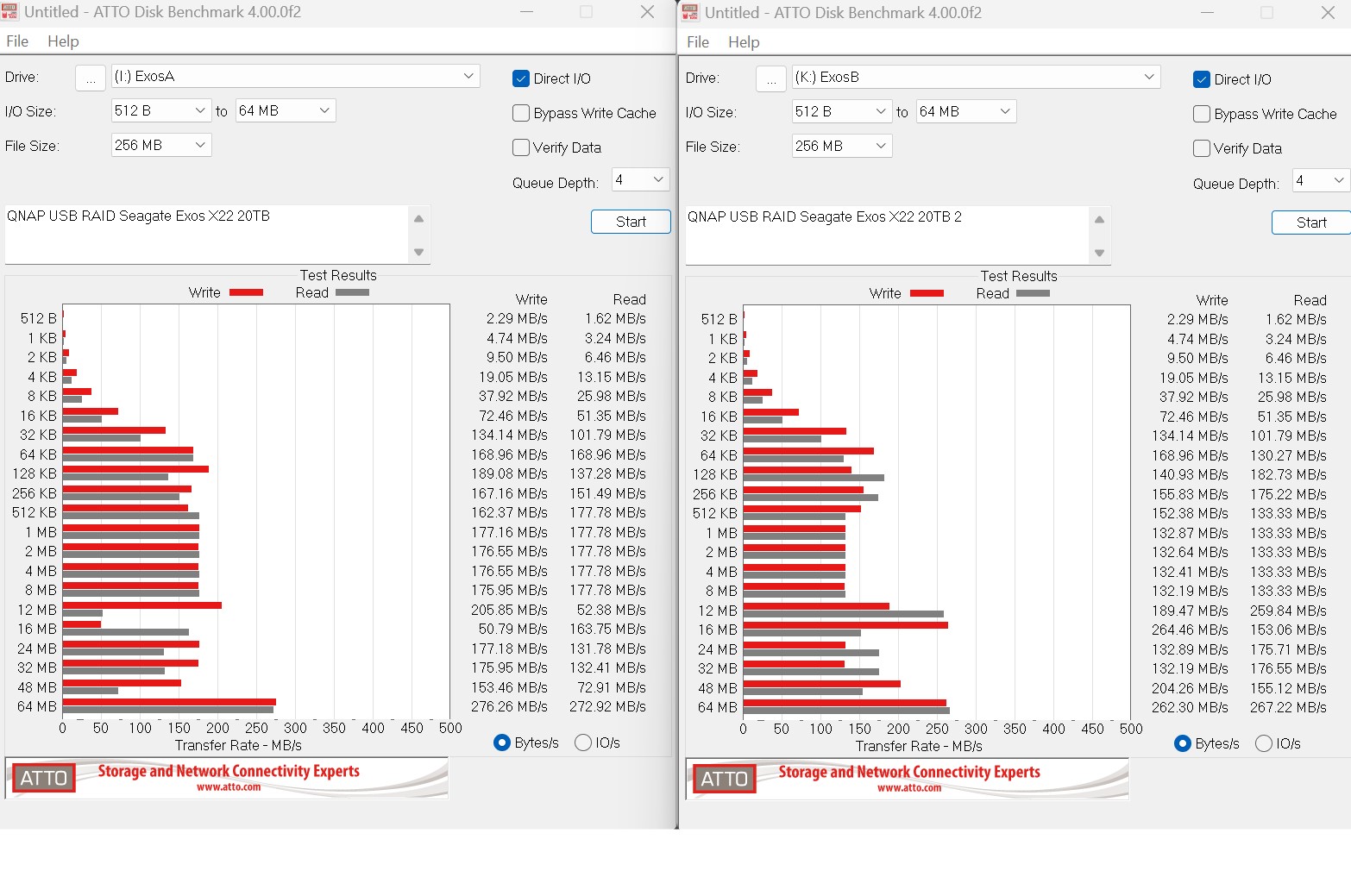Select the Bytes/s radio button in the ExosB window
The height and width of the screenshot is (896, 1351).
coord(1183,743)
